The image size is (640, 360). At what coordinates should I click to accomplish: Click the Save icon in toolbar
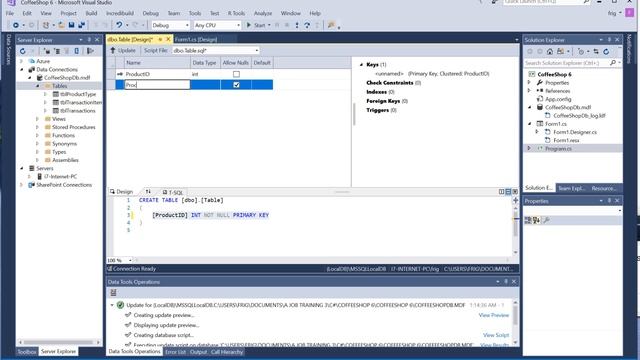[71, 25]
